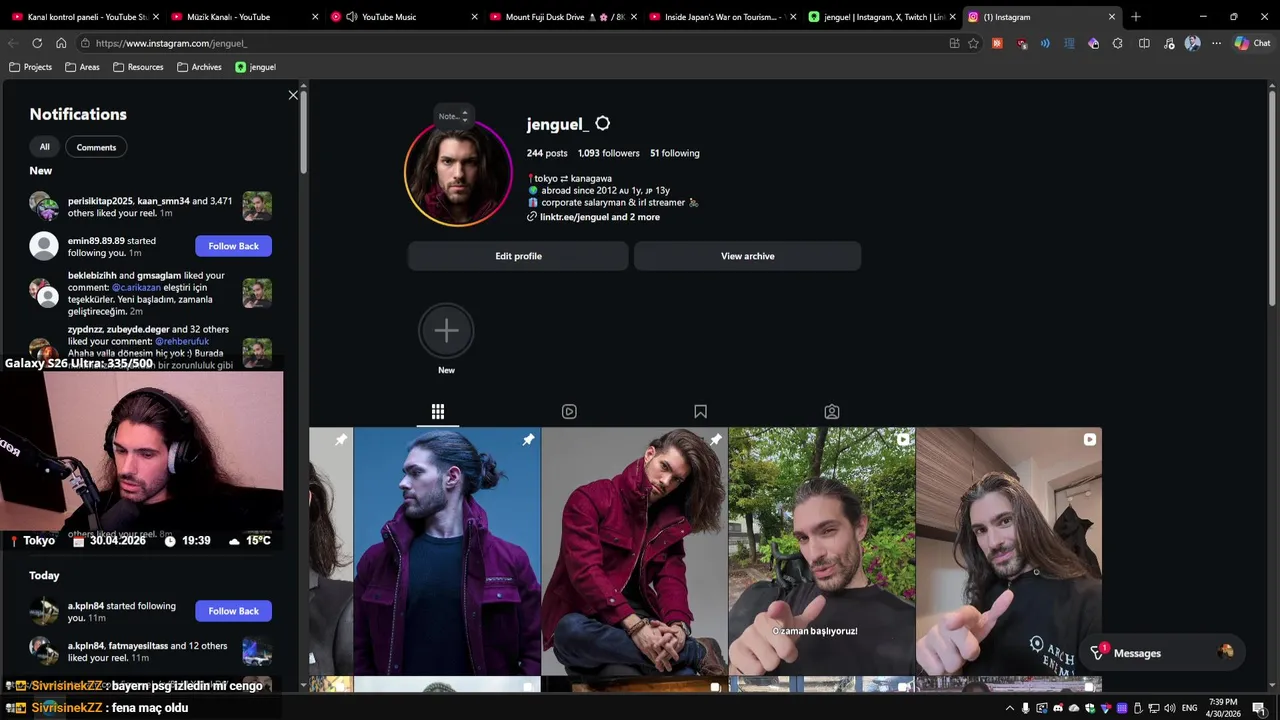Open the Windows notification center icon
The height and width of the screenshot is (720, 1280).
pyautogui.click(x=1259, y=708)
